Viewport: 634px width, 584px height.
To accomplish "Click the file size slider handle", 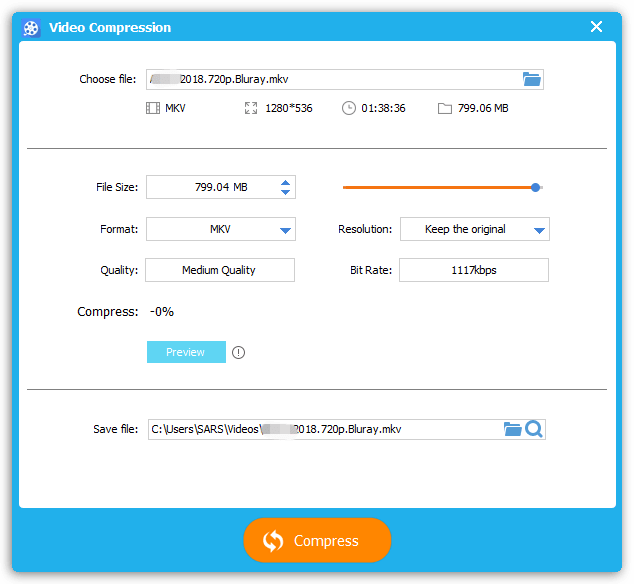I will [x=536, y=187].
